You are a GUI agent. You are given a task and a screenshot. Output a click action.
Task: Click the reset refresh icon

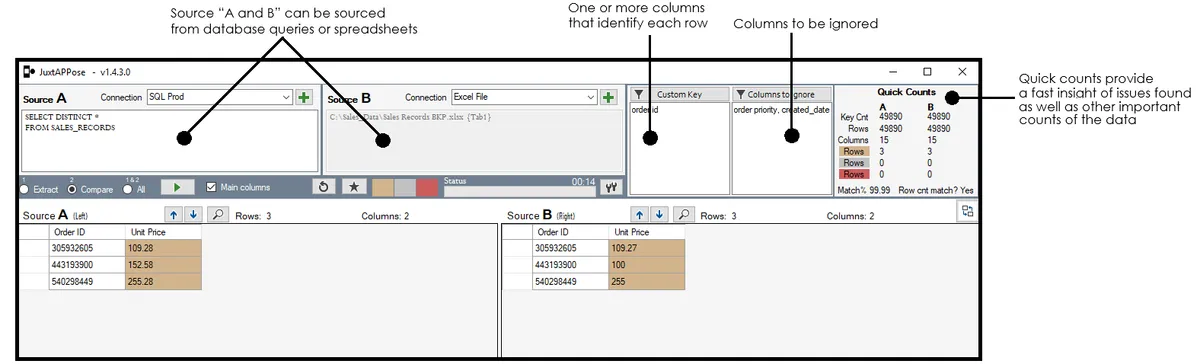coord(323,187)
